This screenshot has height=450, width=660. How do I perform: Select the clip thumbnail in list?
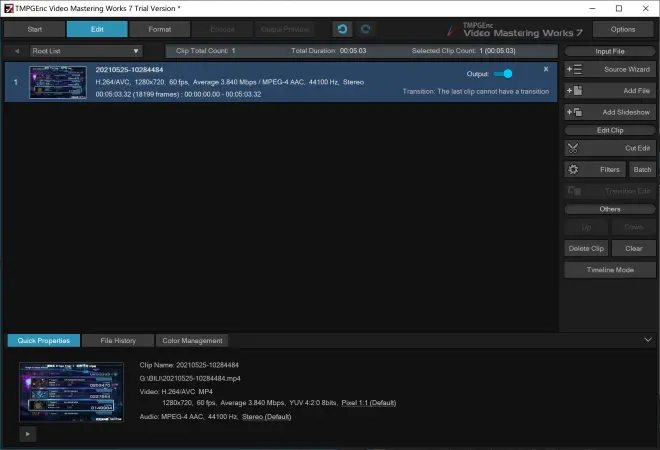click(58, 82)
